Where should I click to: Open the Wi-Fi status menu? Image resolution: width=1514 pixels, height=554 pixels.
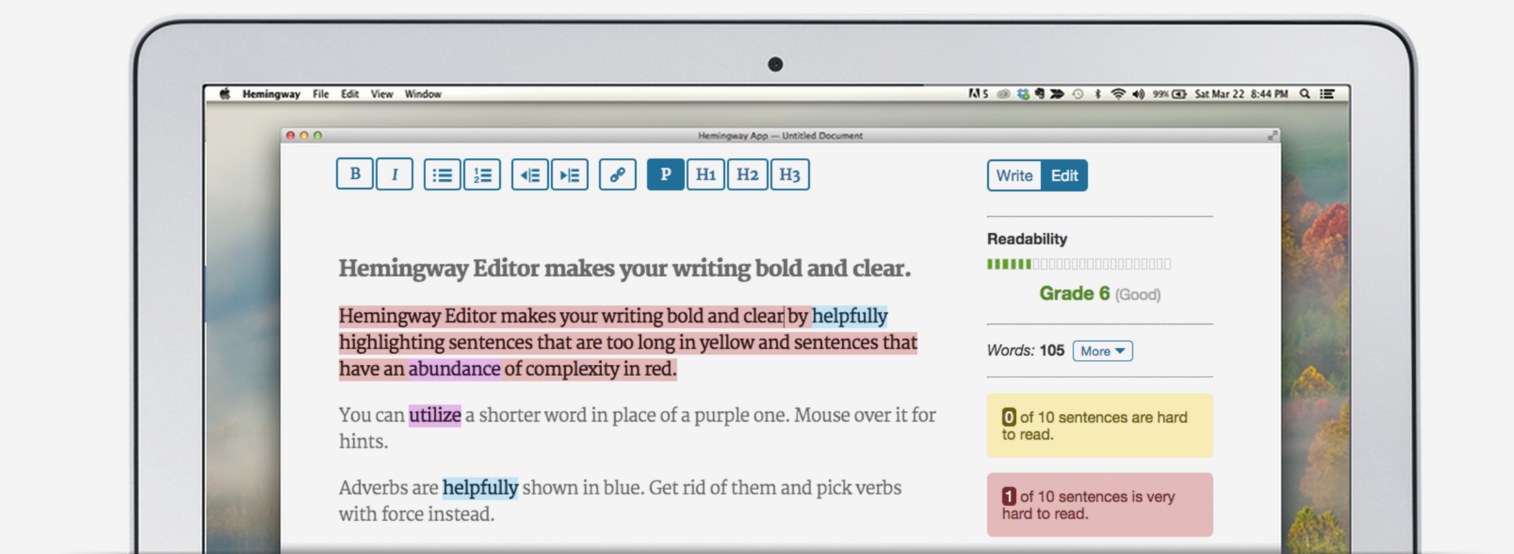click(x=1118, y=94)
